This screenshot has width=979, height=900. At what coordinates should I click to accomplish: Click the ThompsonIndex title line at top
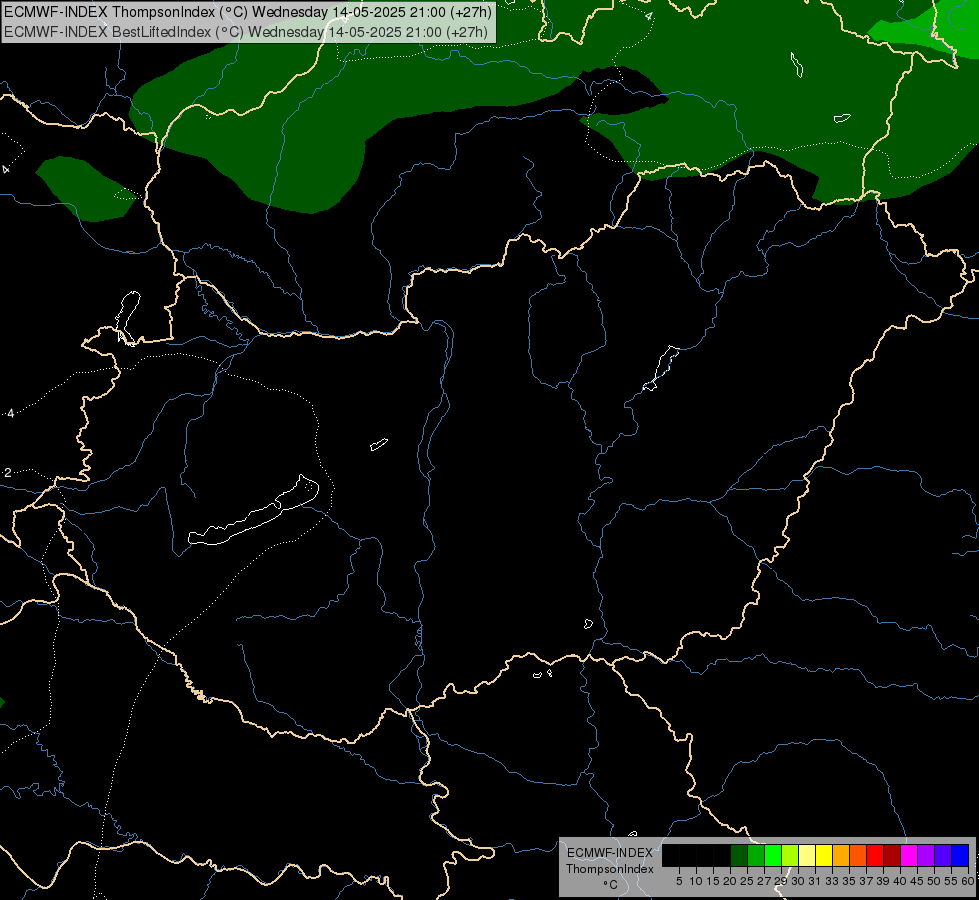pos(247,12)
